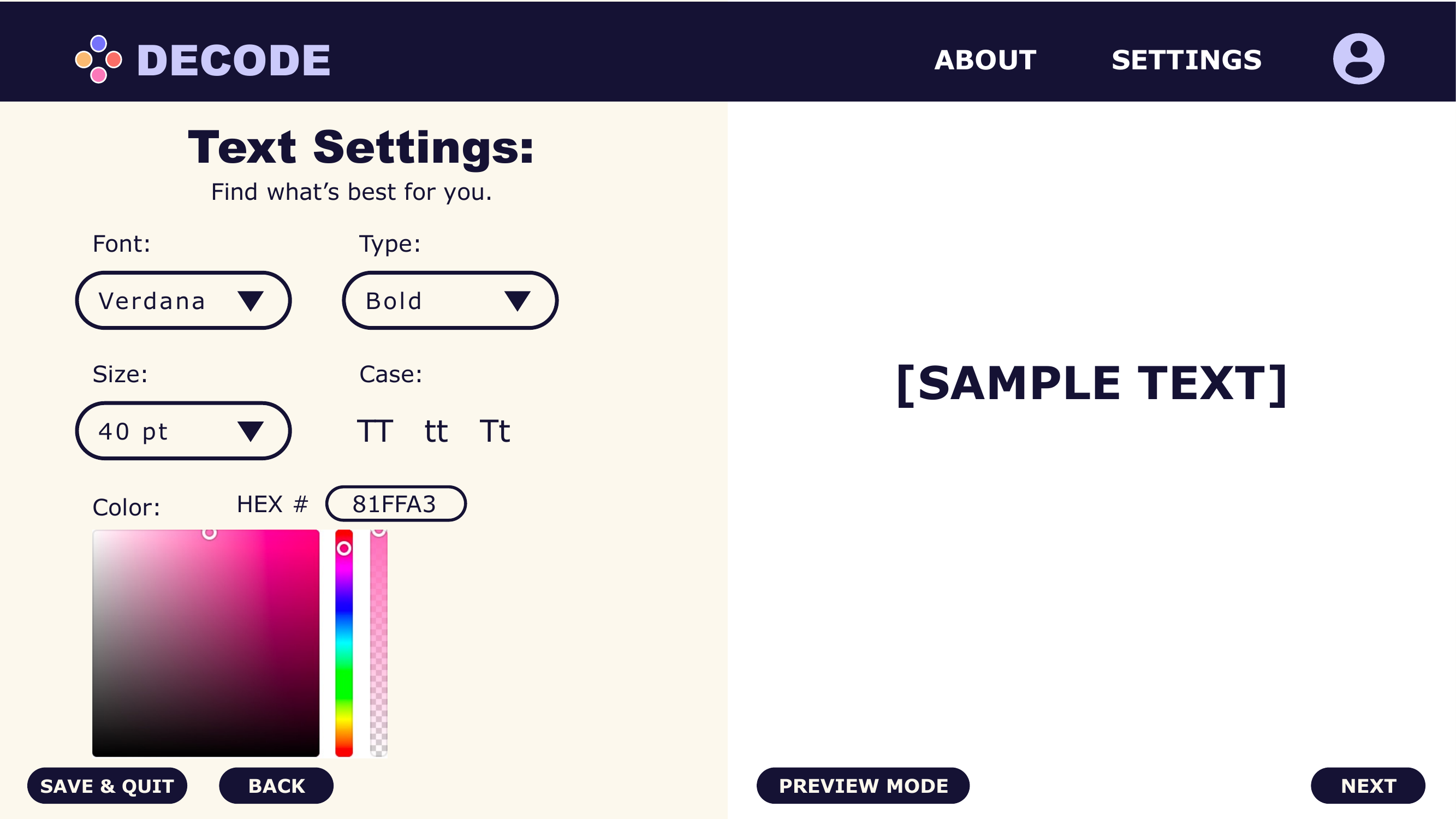Click the pink opacity slider bar
The height and width of the screenshot is (819, 1456).
379,643
